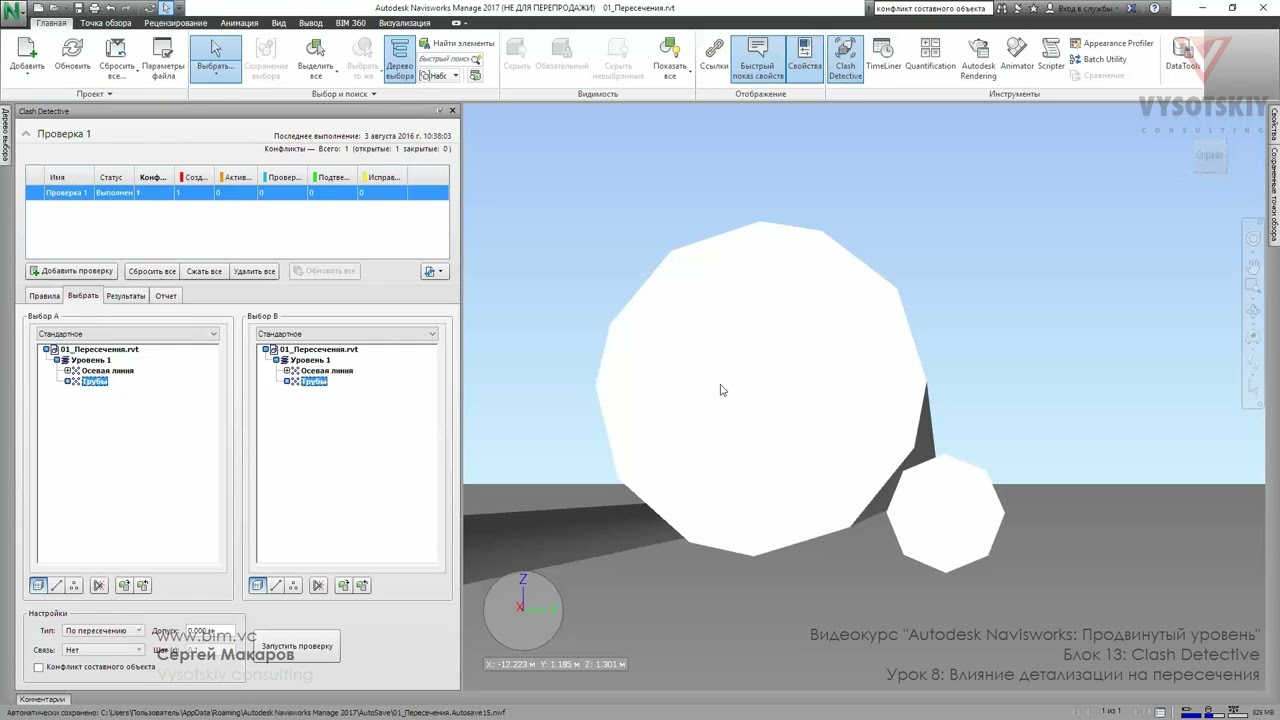Click the help question mark icon
The image size is (1280, 720).
tap(1155, 8)
